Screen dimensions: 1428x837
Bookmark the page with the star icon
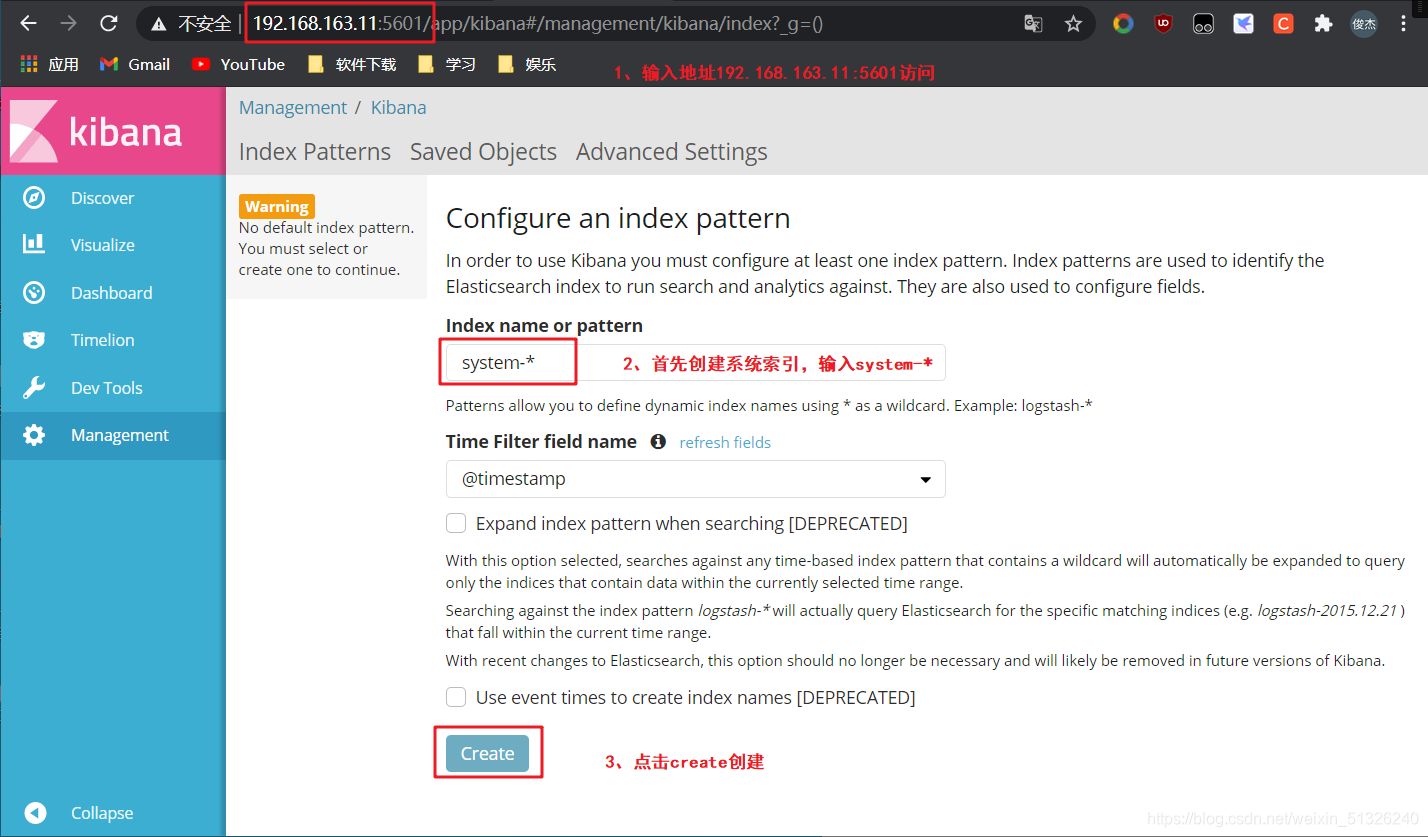point(1073,23)
